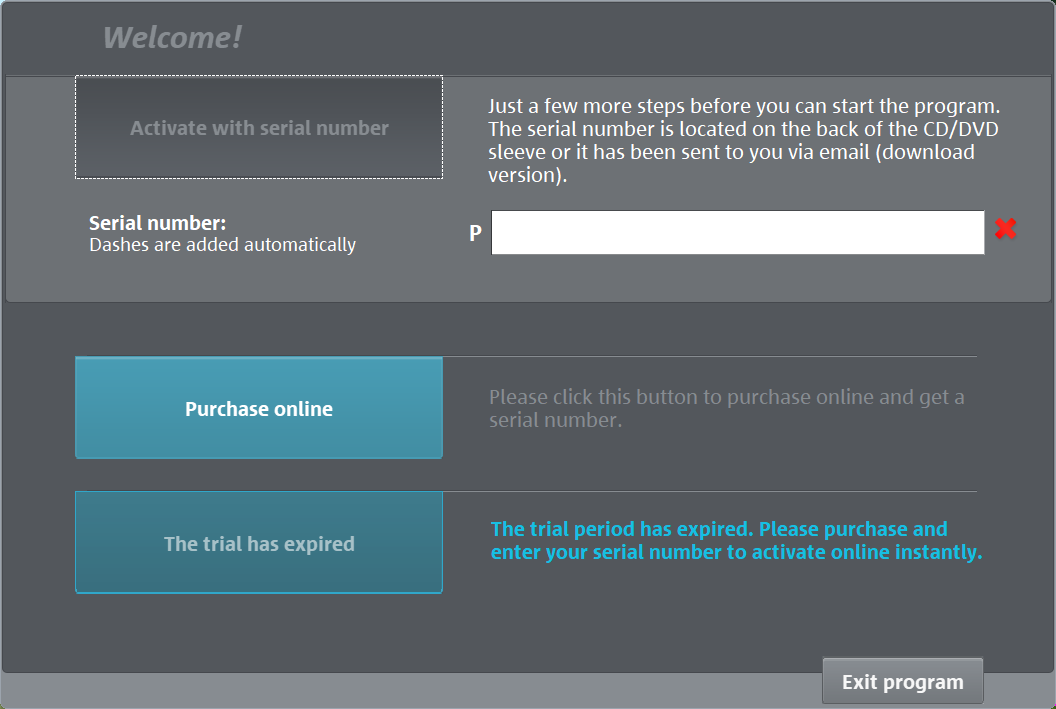Click the red X serial validation icon
This screenshot has width=1056, height=709.
(1005, 229)
